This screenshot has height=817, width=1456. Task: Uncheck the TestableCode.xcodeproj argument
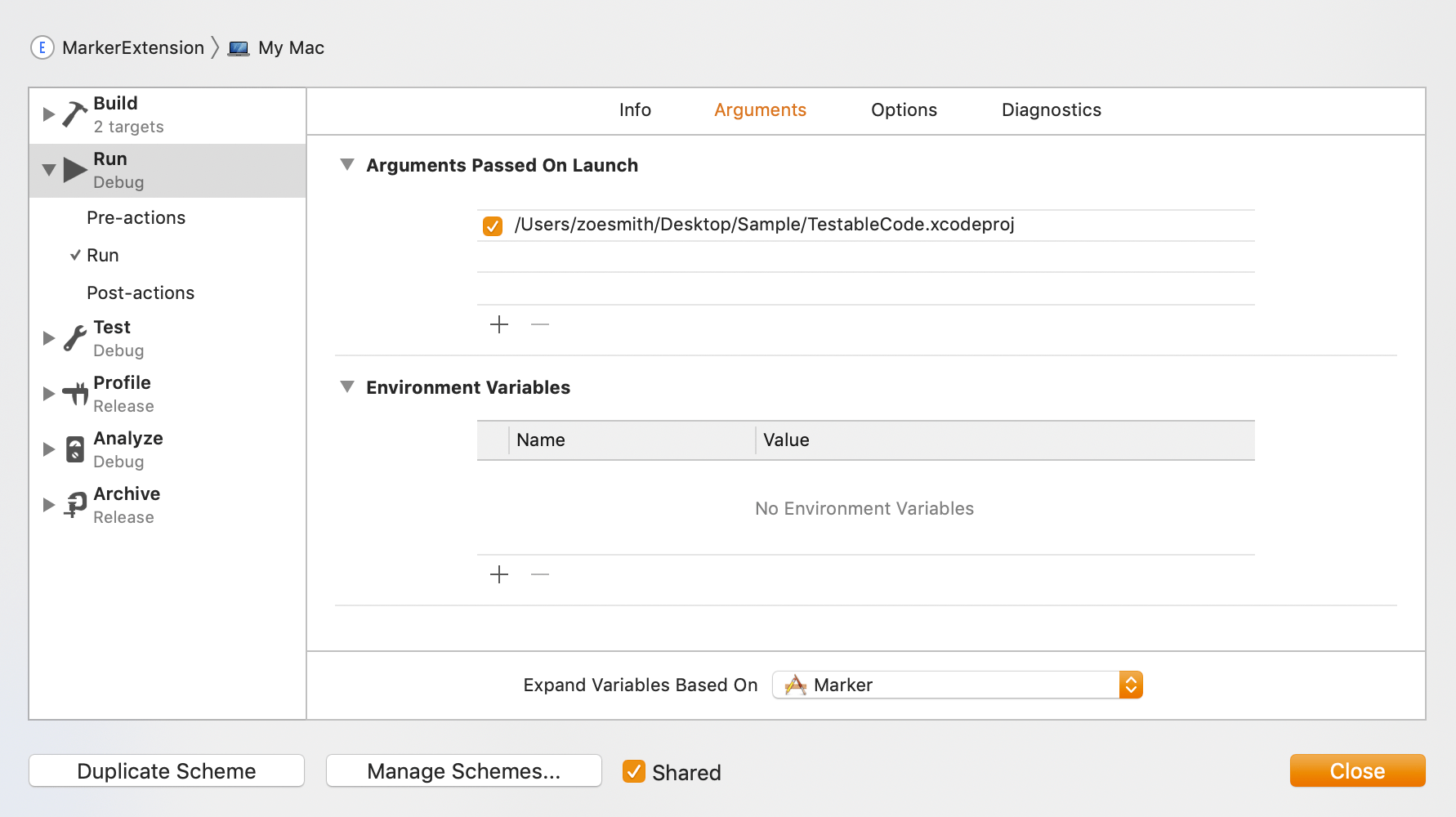point(492,225)
